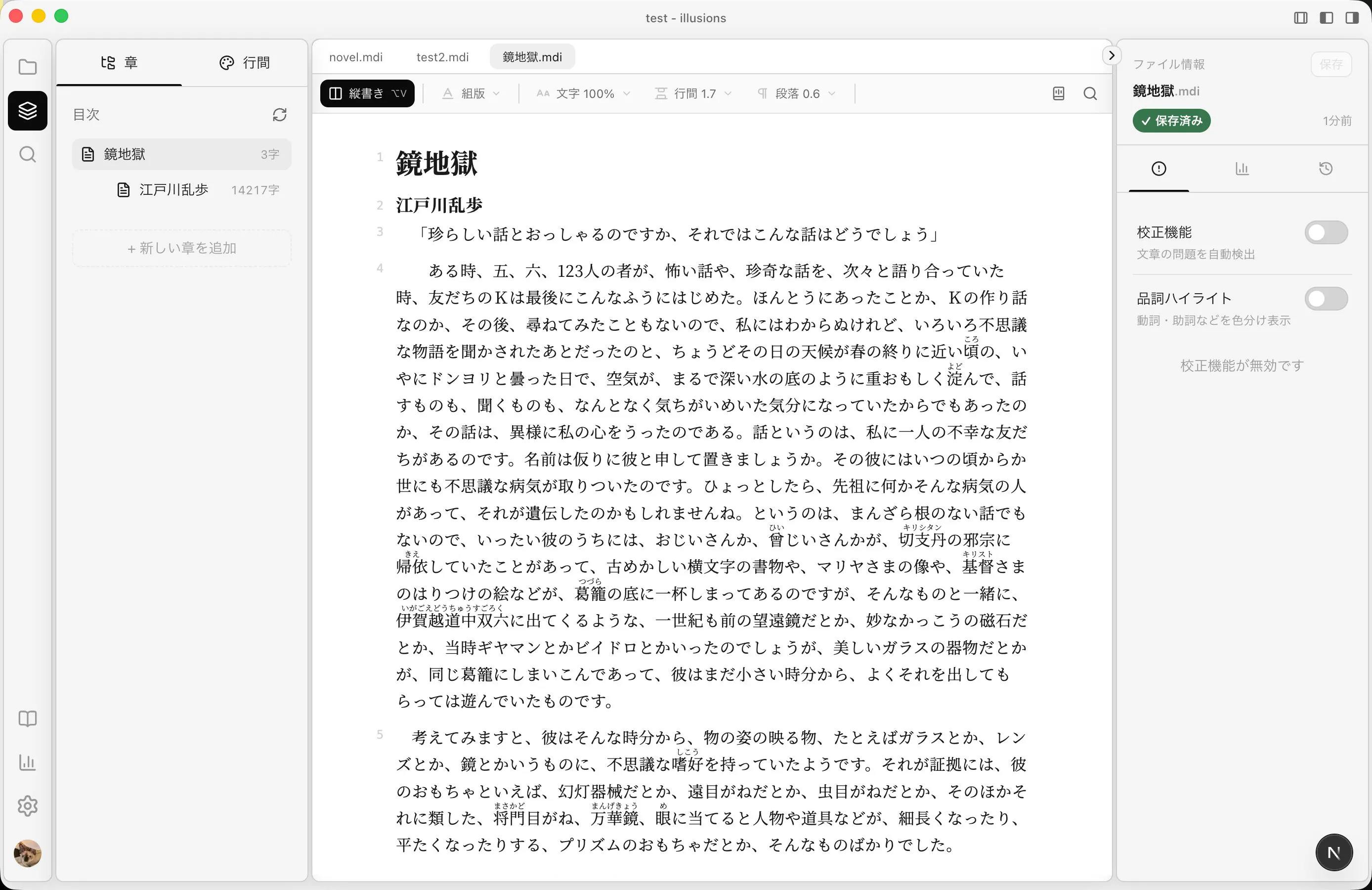Toggle left sidebar icon in title bar
The height and width of the screenshot is (890, 1372).
click(1326, 18)
